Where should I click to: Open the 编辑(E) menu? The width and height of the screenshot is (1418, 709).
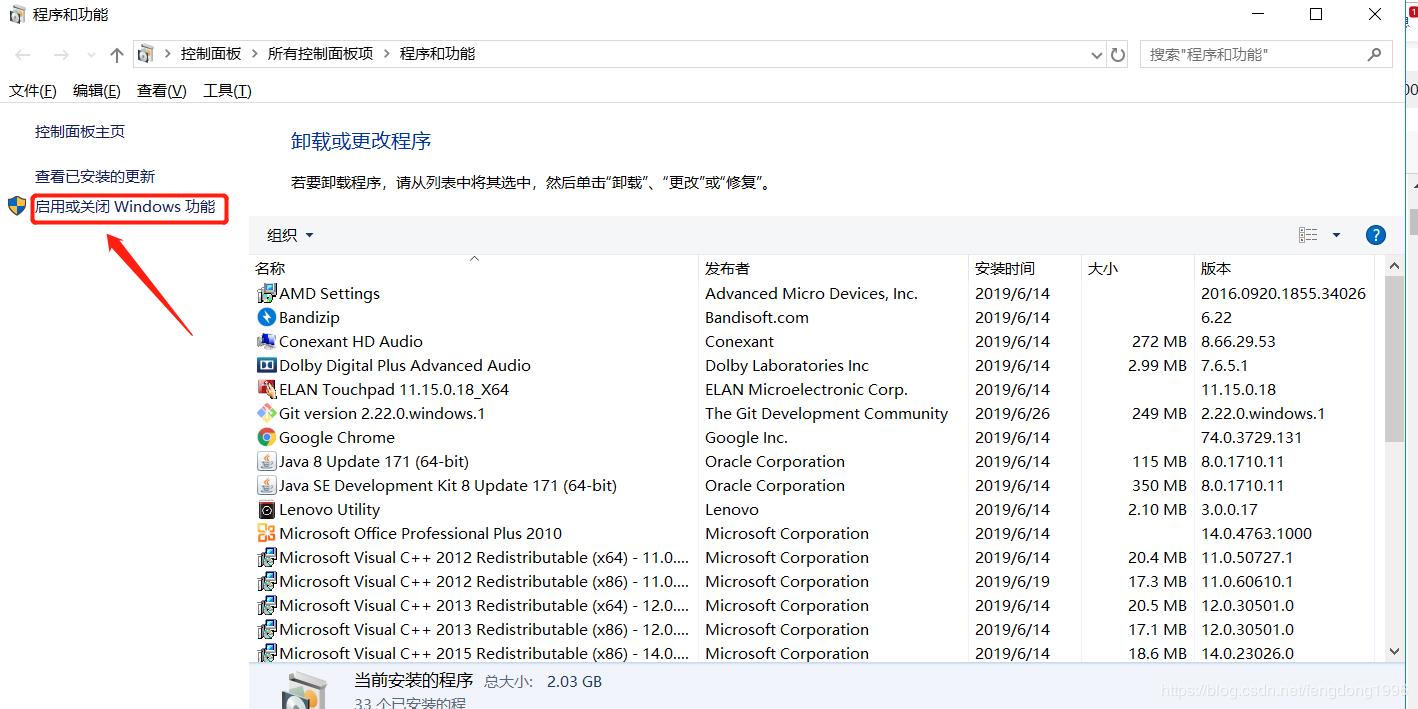click(x=97, y=91)
